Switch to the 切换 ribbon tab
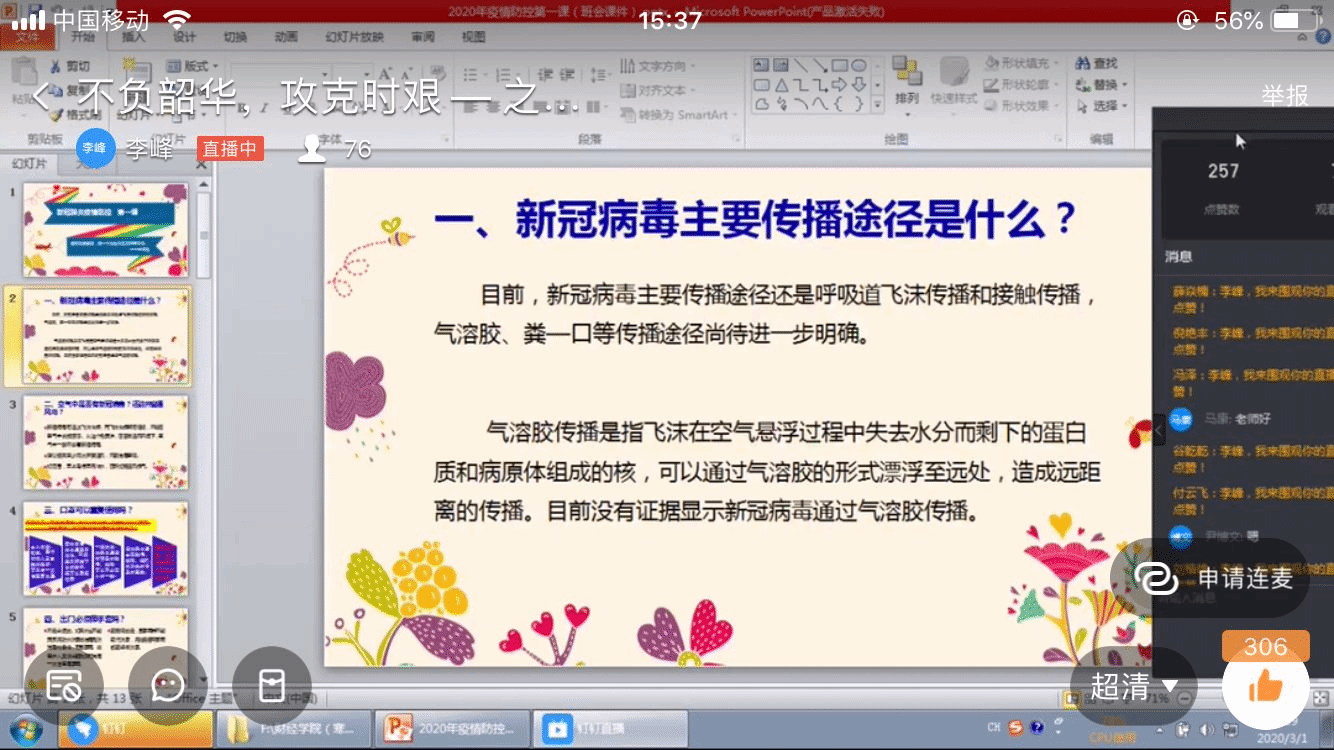This screenshot has height=750, width=1334. 235,37
